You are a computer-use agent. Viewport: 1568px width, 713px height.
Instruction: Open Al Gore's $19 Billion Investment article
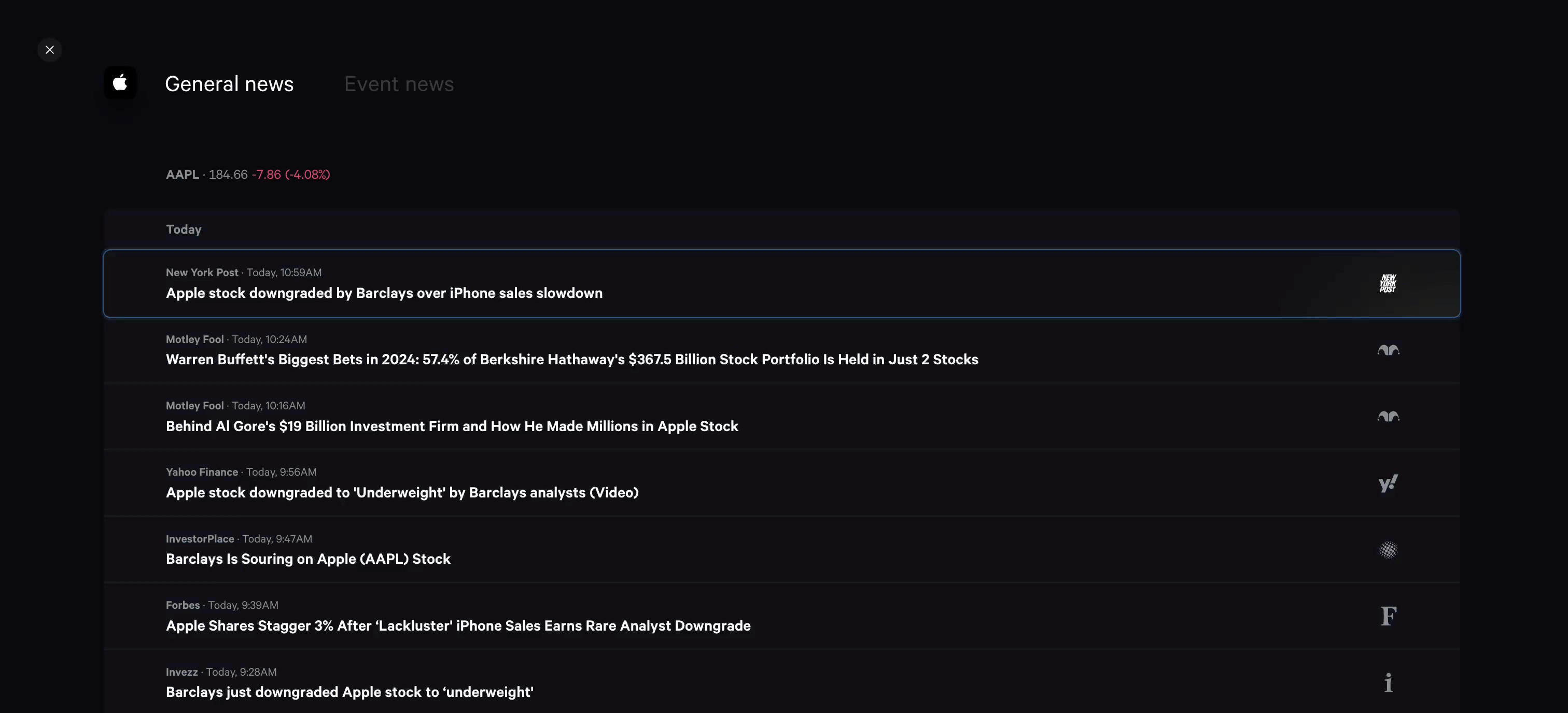click(x=452, y=426)
